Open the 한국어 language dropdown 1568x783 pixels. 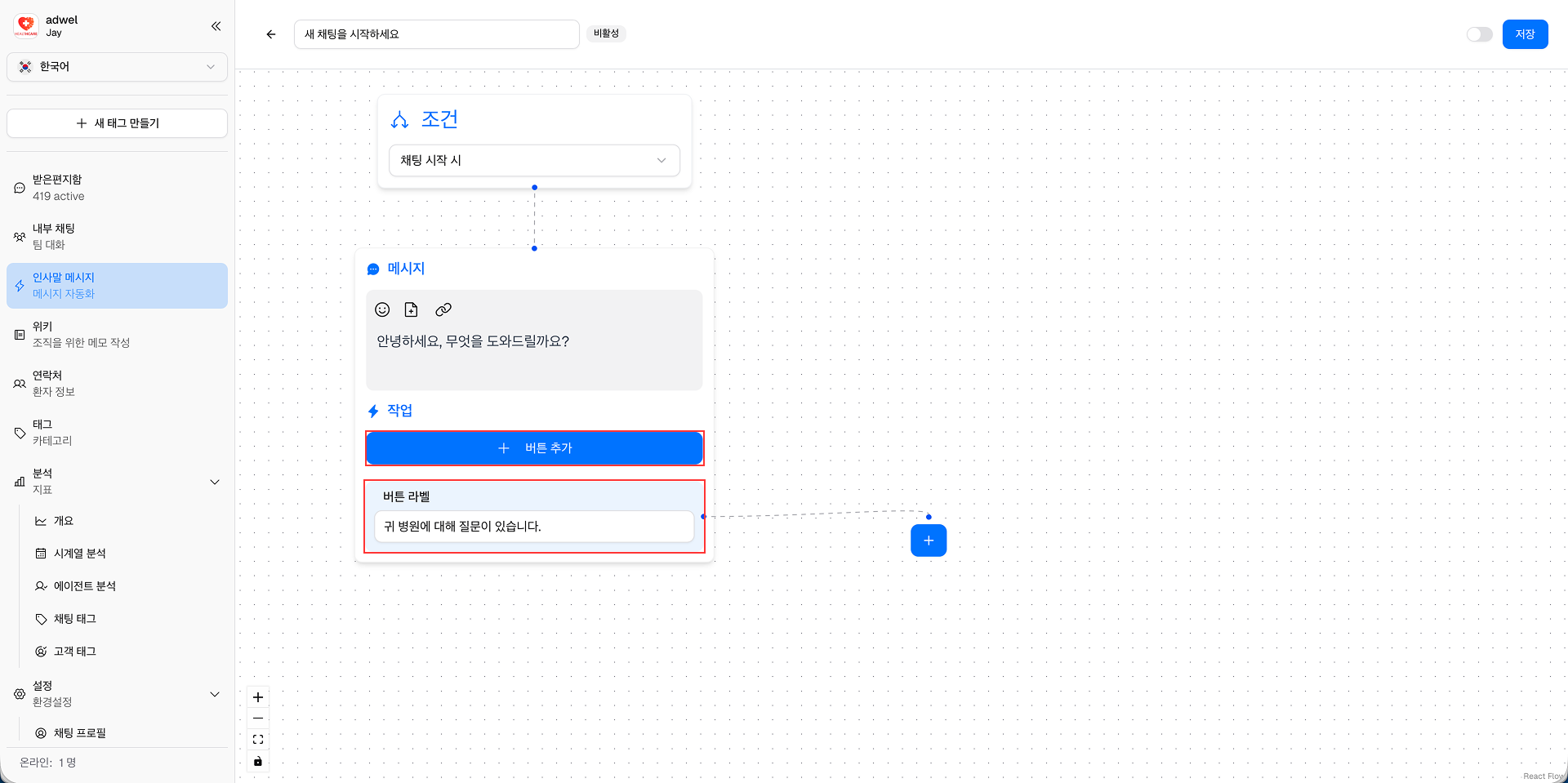click(x=117, y=67)
